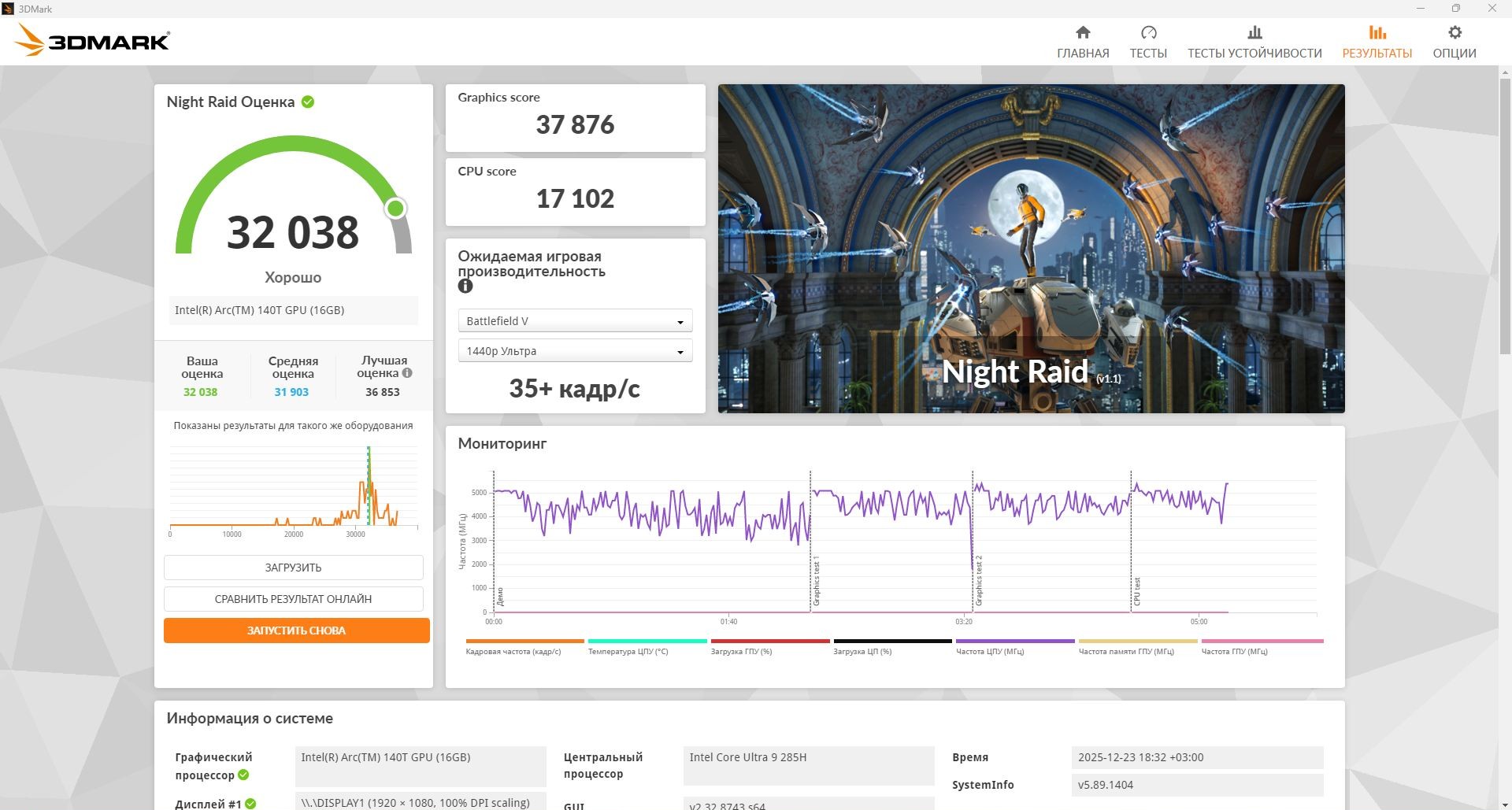The width and height of the screenshot is (1512, 810).
Task: Click the 3DMark logo in the header
Action: coord(93,39)
